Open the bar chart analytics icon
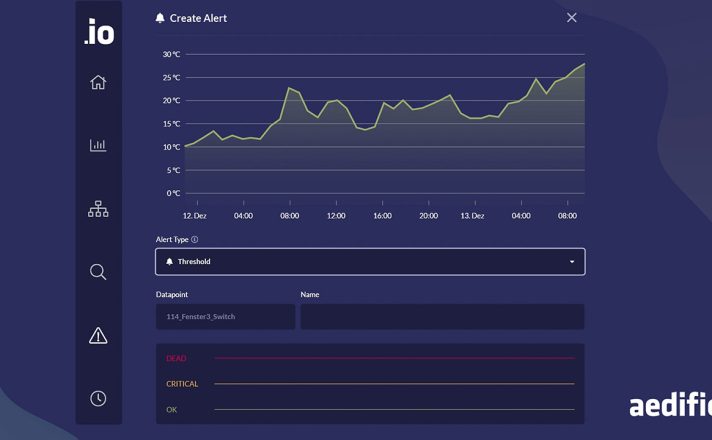 coord(98,145)
